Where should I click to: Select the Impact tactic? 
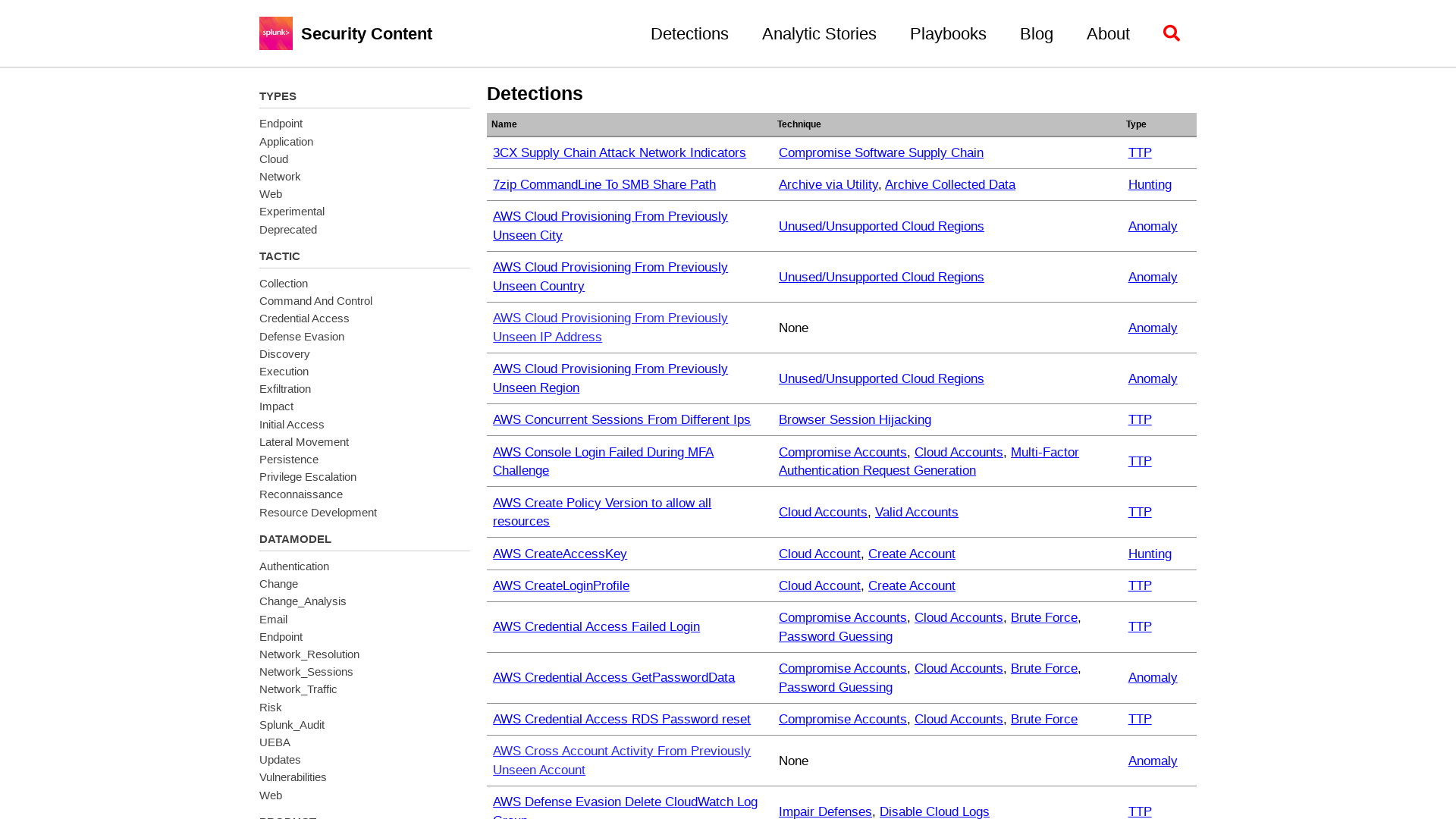[x=276, y=406]
